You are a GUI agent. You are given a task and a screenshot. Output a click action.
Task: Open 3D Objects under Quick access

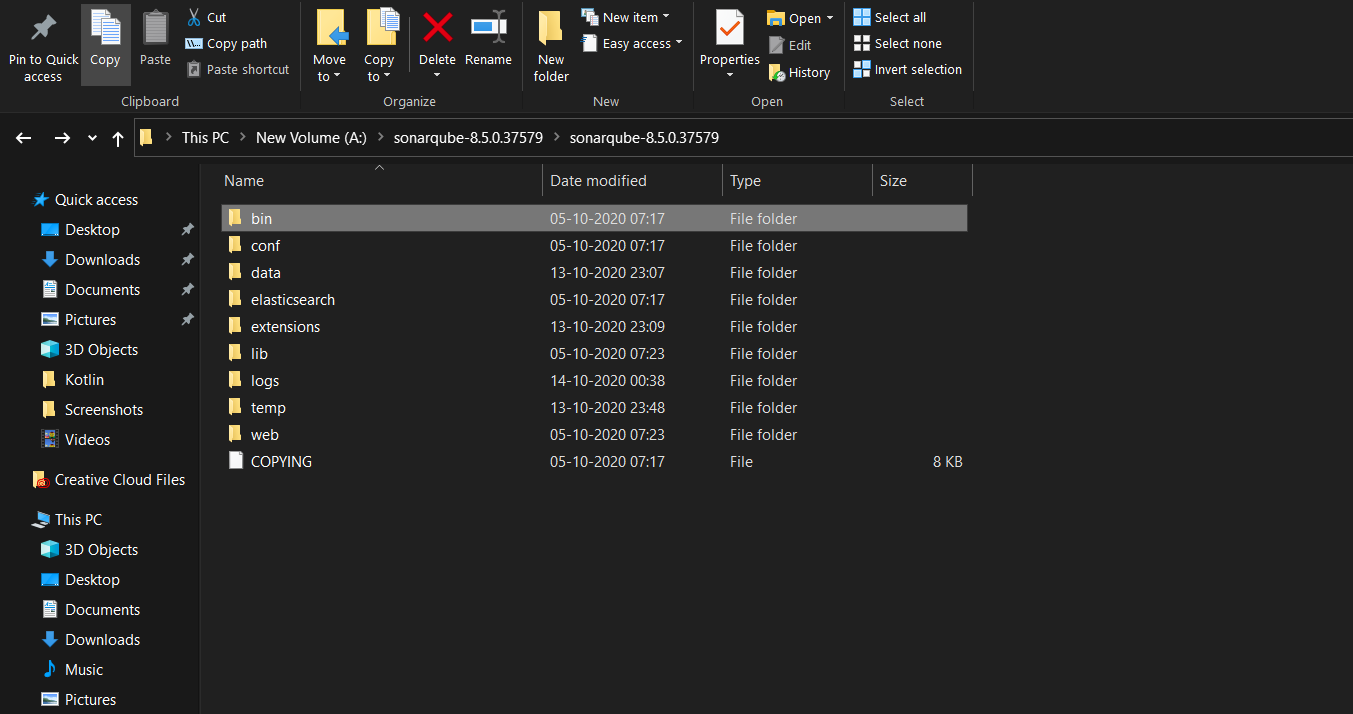tap(90, 350)
